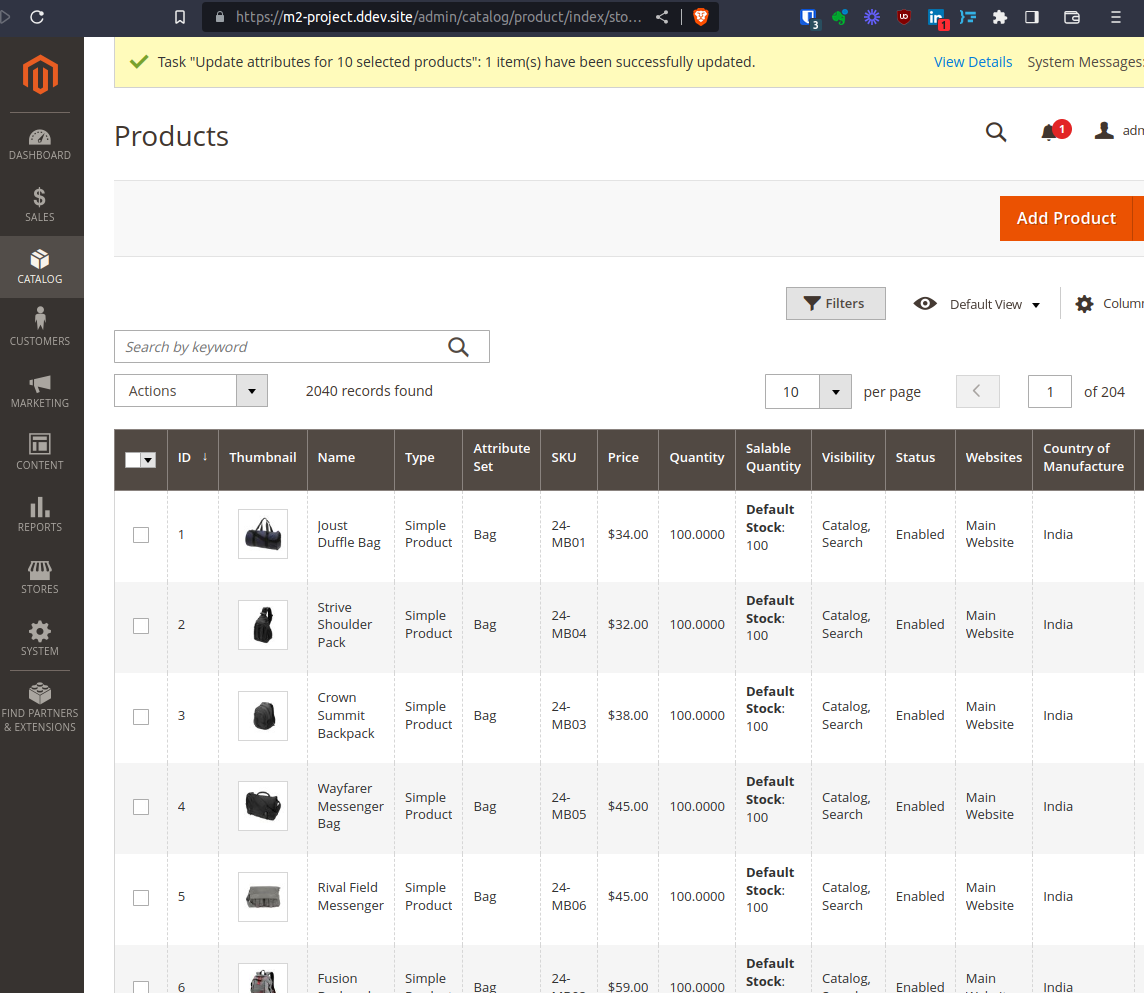Tick the checkbox for Crown Summit Backpack
The image size is (1144, 993).
click(x=141, y=716)
